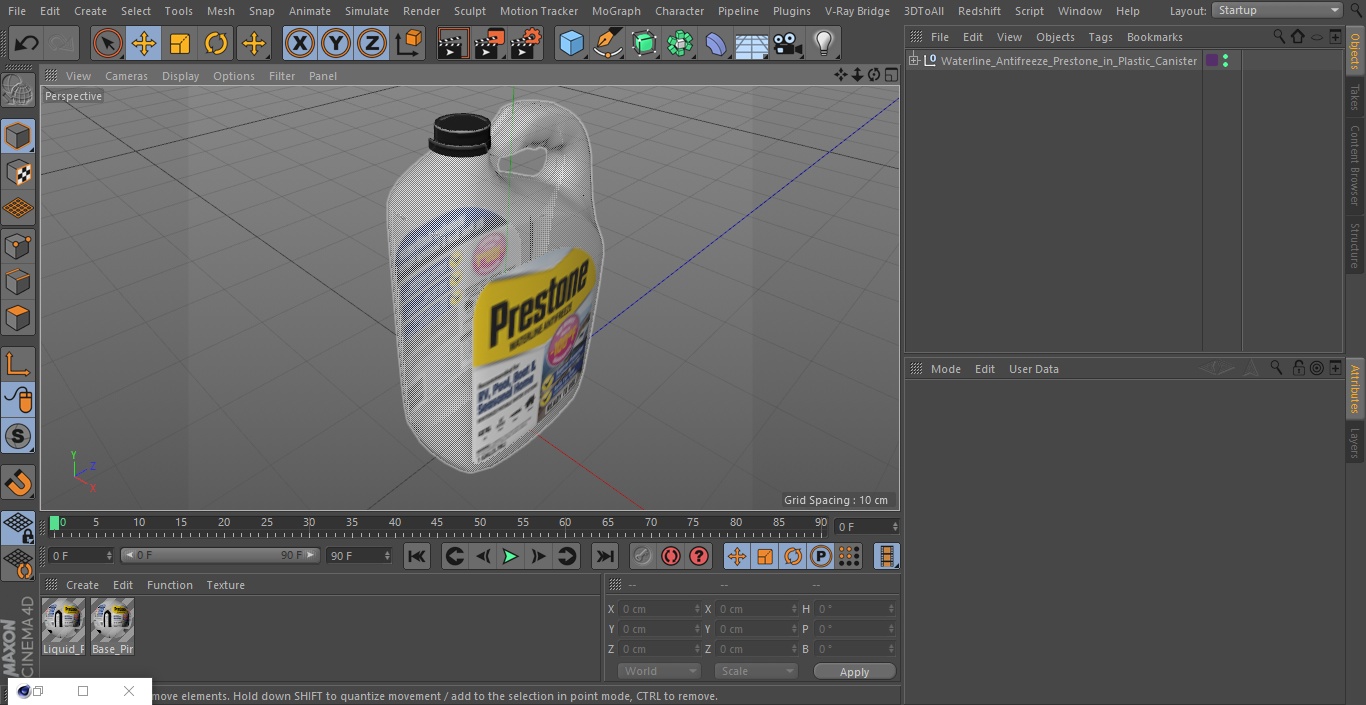Click timeline marker at frame 45
The height and width of the screenshot is (705, 1366).
pos(437,524)
